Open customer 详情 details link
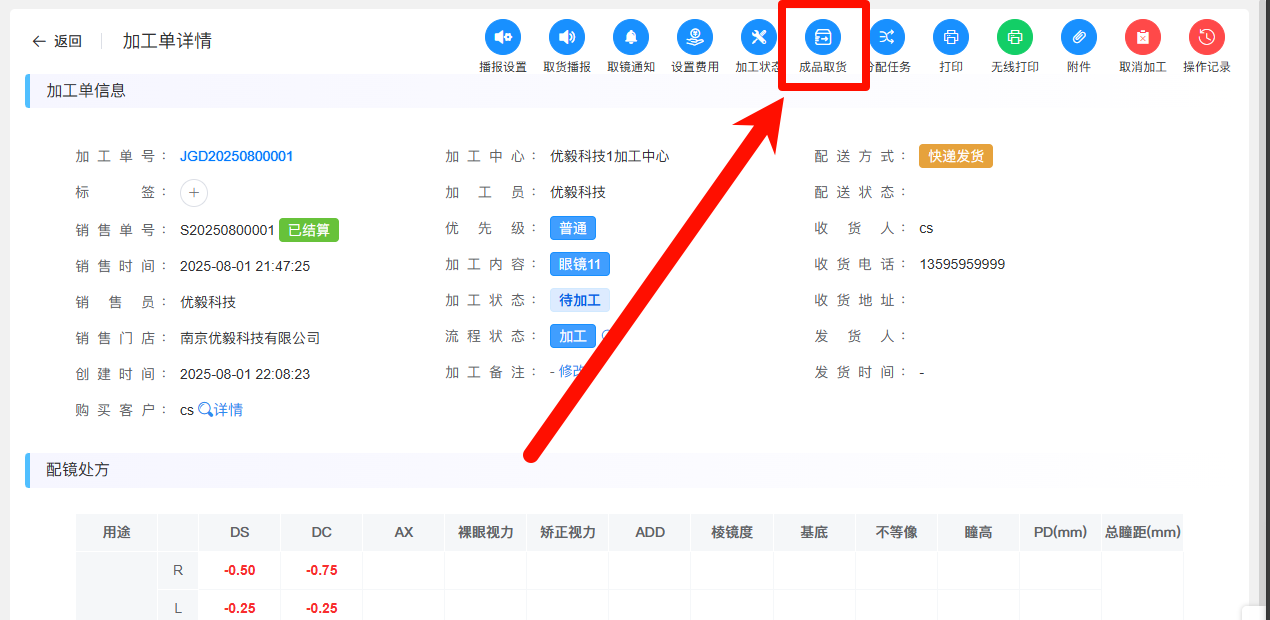 221,410
